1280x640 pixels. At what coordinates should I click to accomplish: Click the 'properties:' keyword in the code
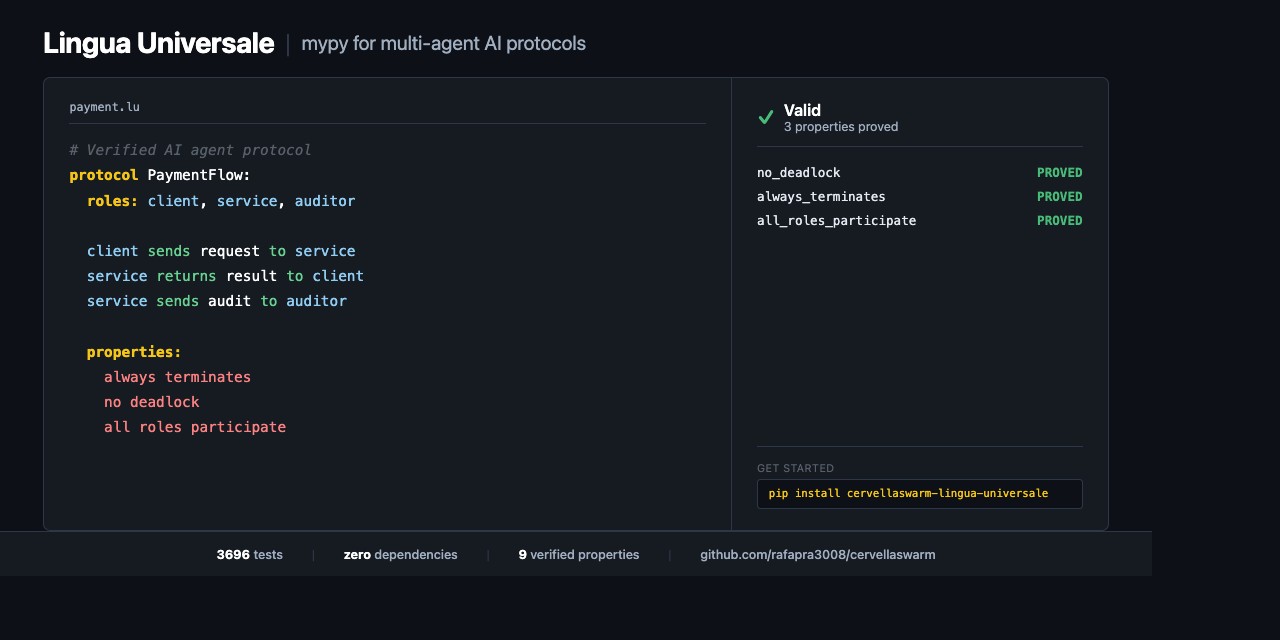pos(134,352)
